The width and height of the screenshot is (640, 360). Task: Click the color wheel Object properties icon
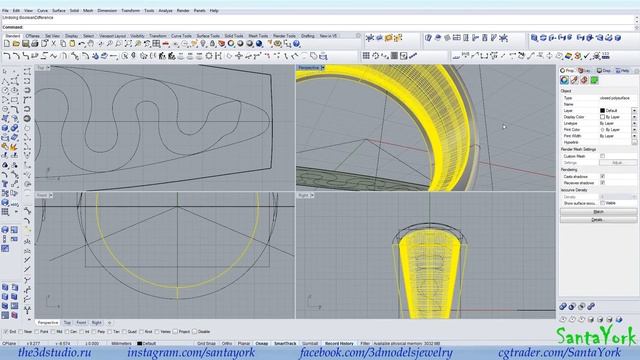point(564,80)
